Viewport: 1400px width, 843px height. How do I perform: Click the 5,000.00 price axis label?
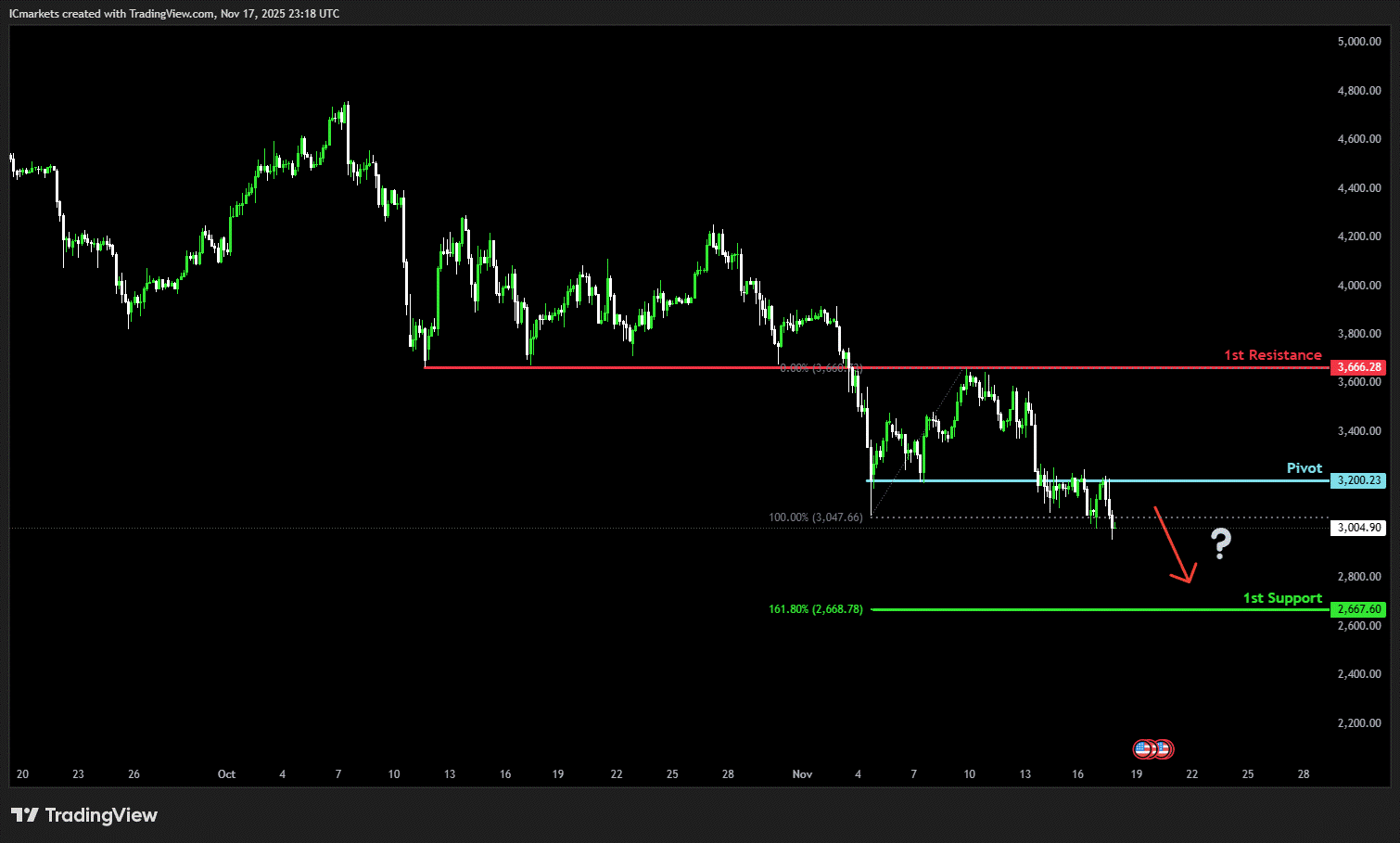[1358, 42]
